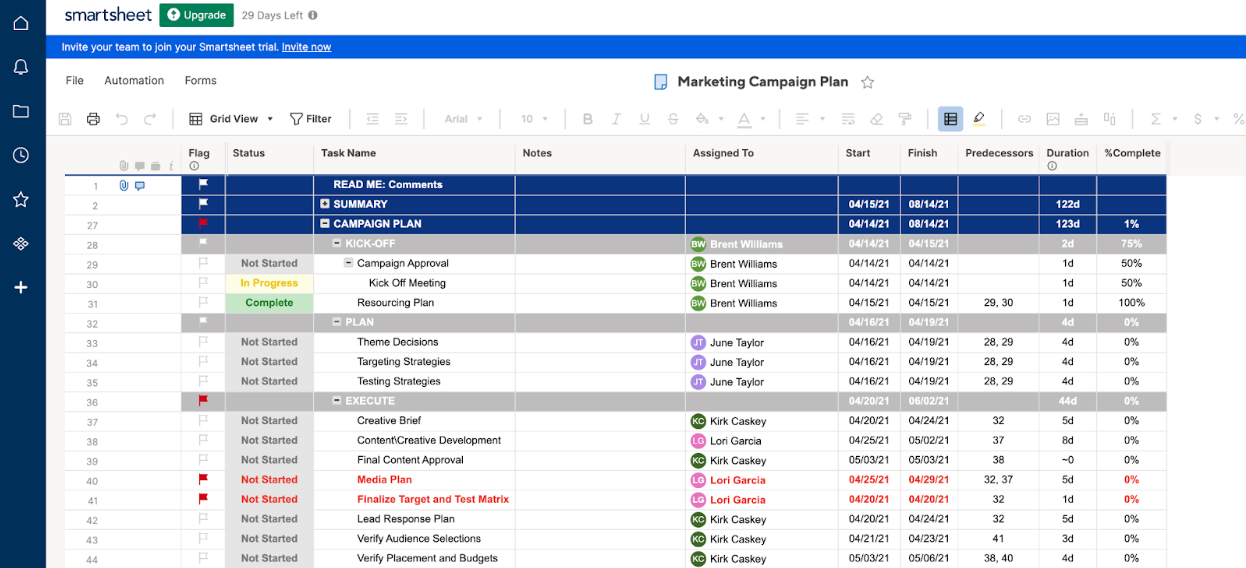Click the green Upgrade button

(x=196, y=15)
